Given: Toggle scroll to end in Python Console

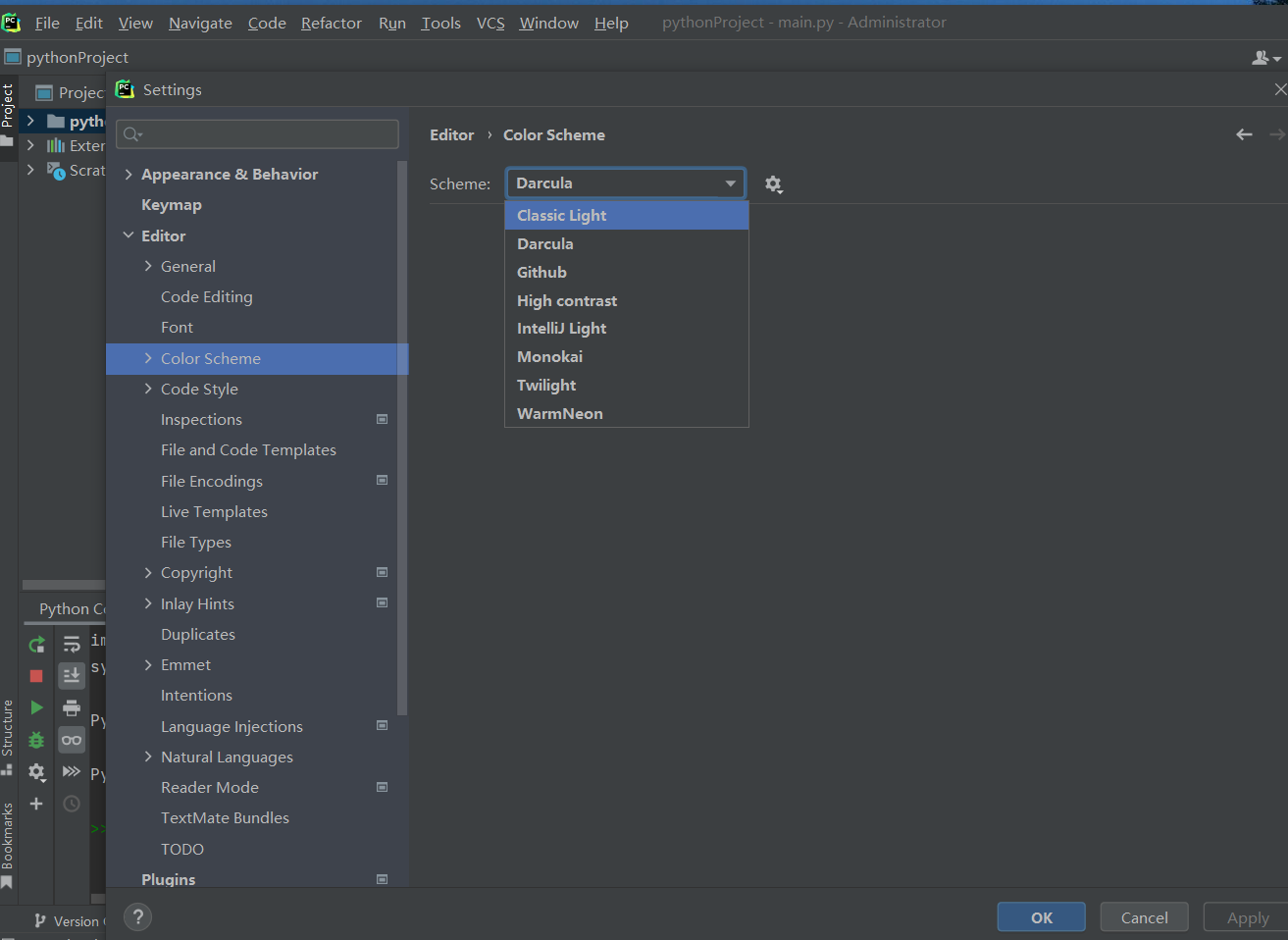Looking at the screenshot, I should [72, 676].
